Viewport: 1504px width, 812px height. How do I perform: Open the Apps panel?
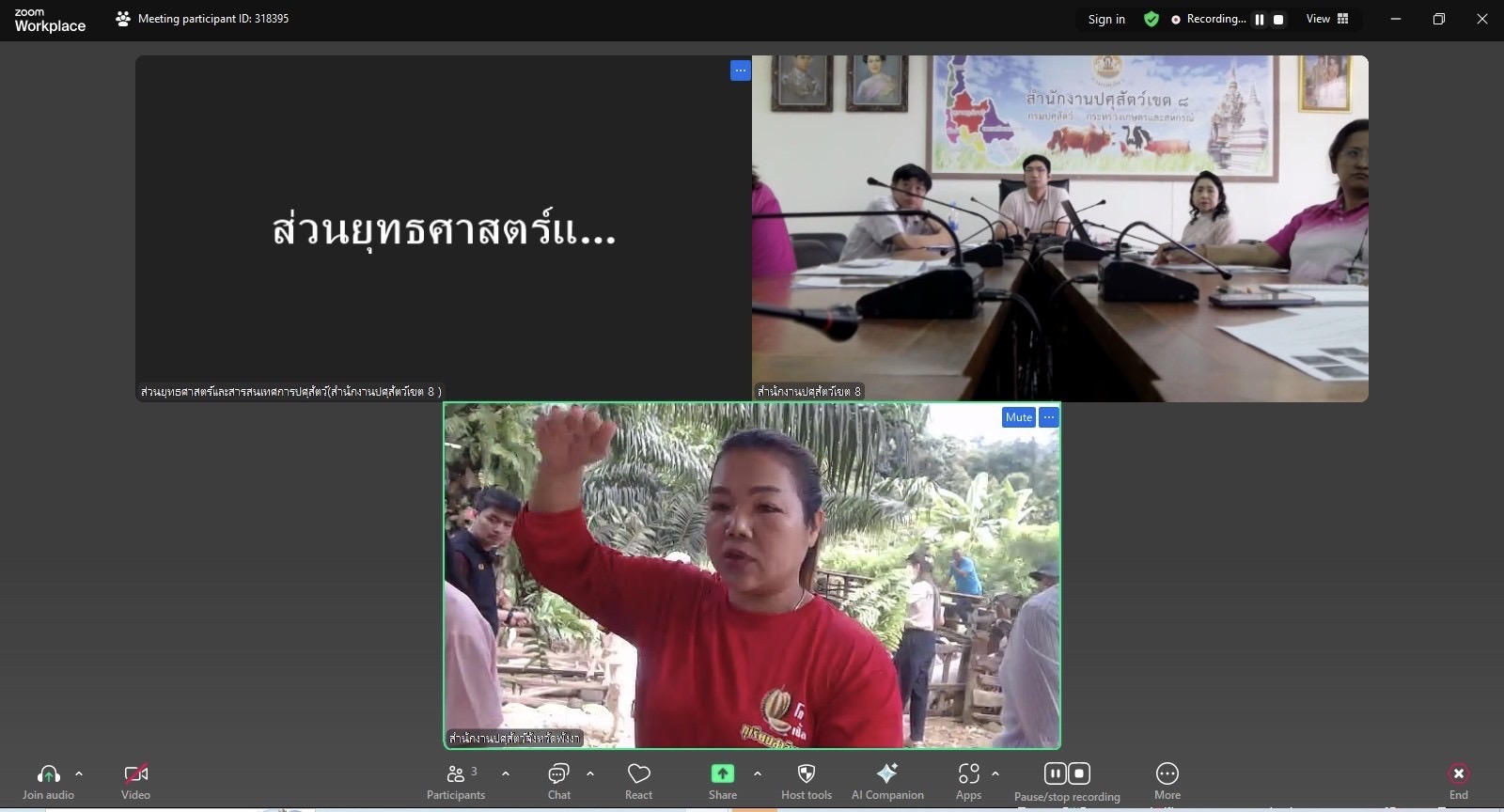point(968,781)
